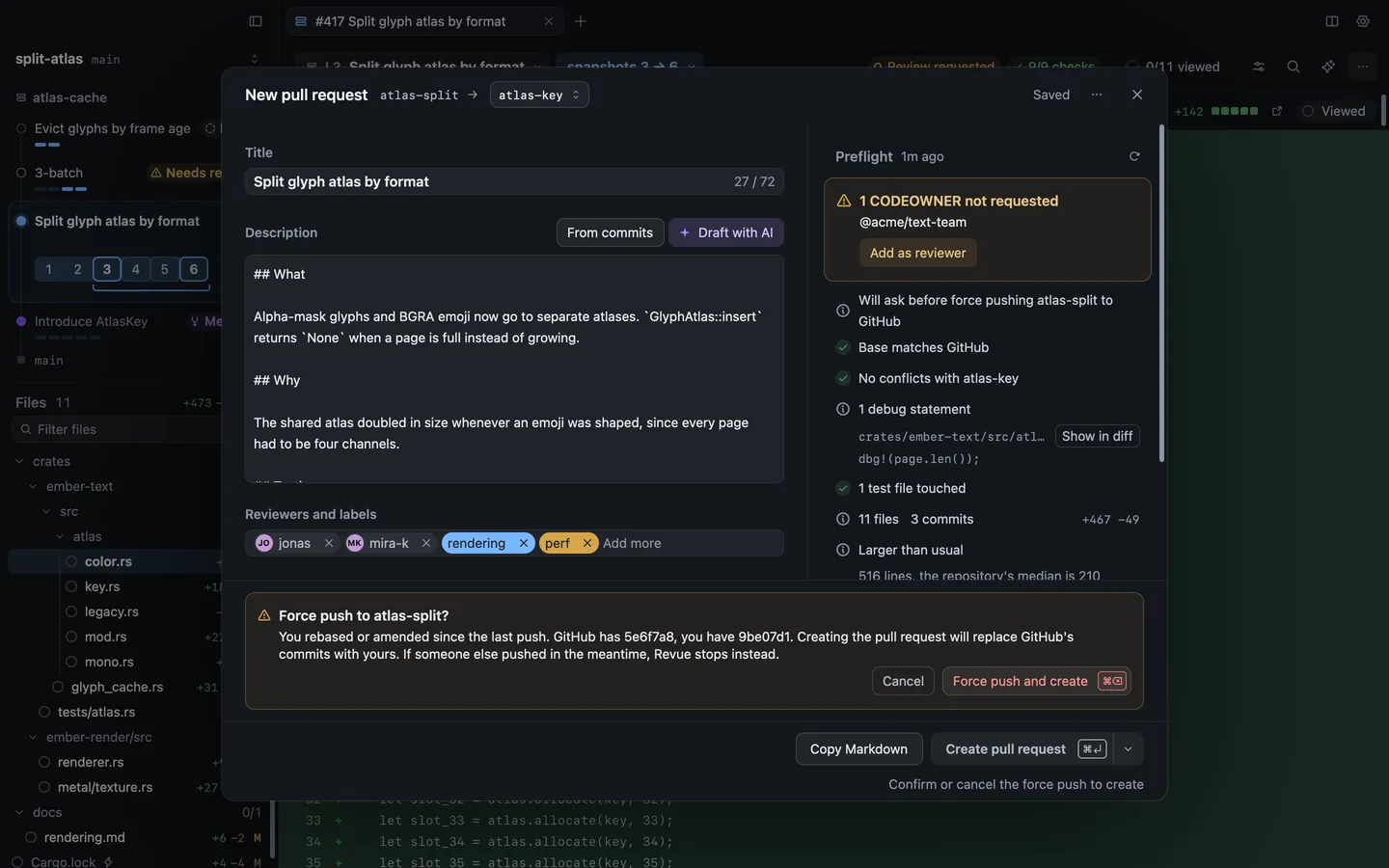
Task: Click inside the Description text area
Action: [x=514, y=368]
